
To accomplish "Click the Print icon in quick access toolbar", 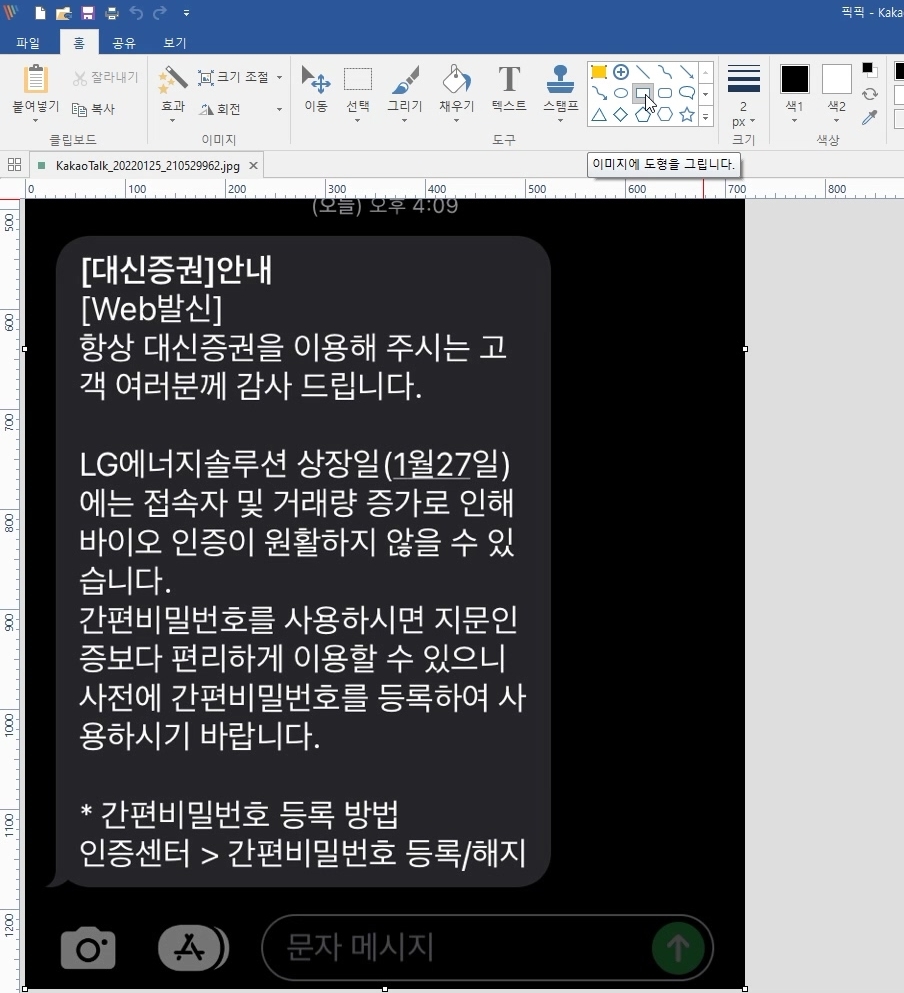I will pyautogui.click(x=111, y=13).
